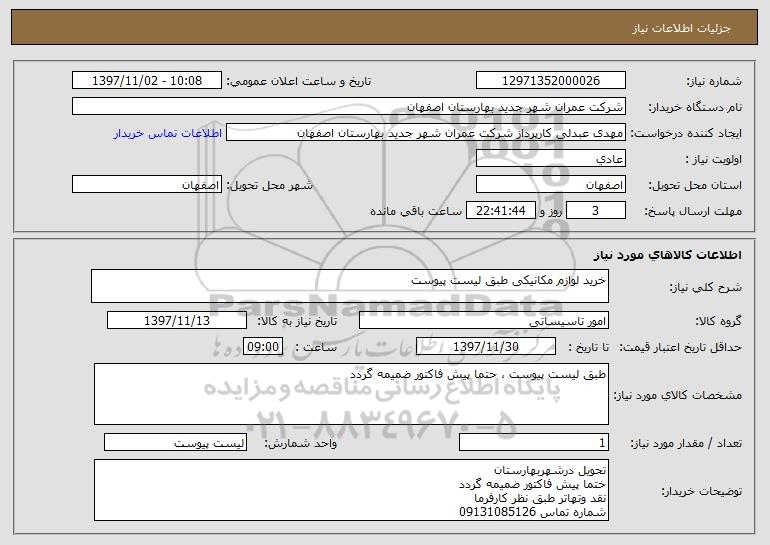
Task: Click the request creator field مهدی عبدلی
Action: click(x=426, y=133)
